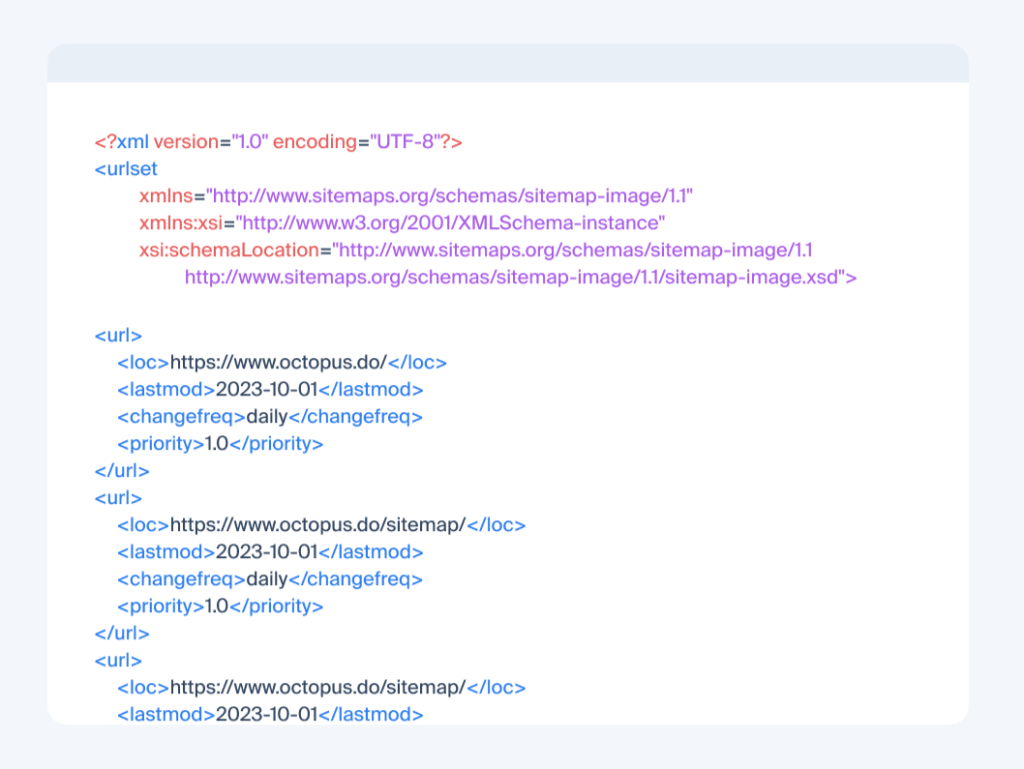
Task: Select the 'version' attribute name
Action: point(186,142)
